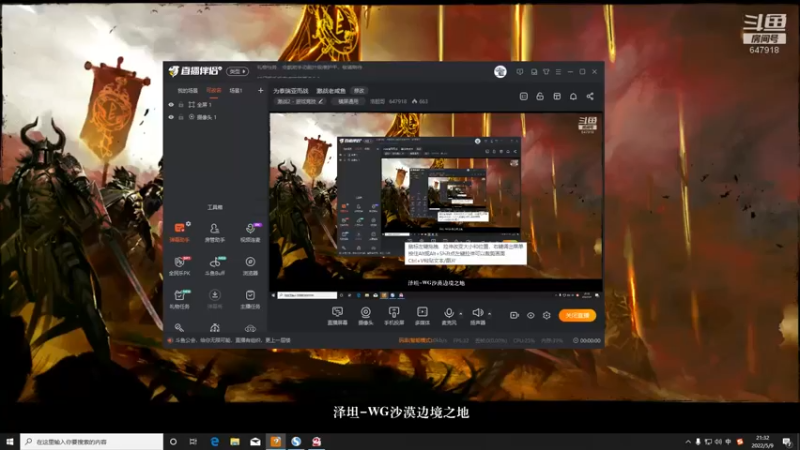Click the 修改 button beside the room title
Image resolution: width=800 pixels, height=450 pixels.
(359, 91)
